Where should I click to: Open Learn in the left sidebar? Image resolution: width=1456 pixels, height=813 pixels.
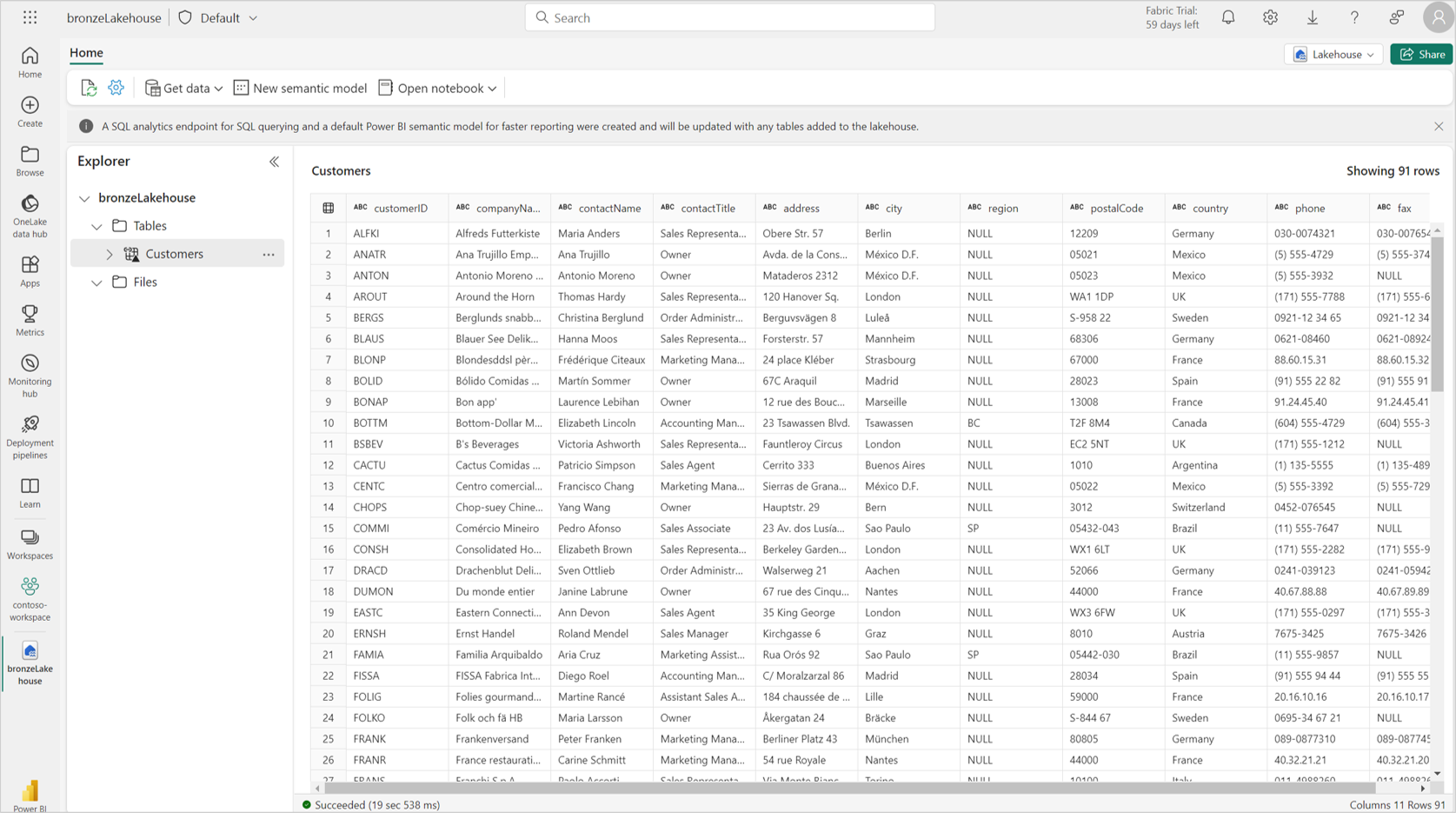click(x=30, y=493)
